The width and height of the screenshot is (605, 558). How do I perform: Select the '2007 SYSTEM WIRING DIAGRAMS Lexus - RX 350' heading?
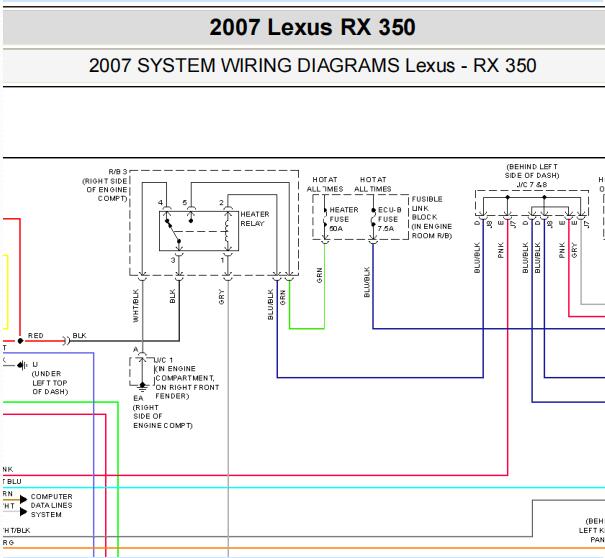pyautogui.click(x=312, y=65)
